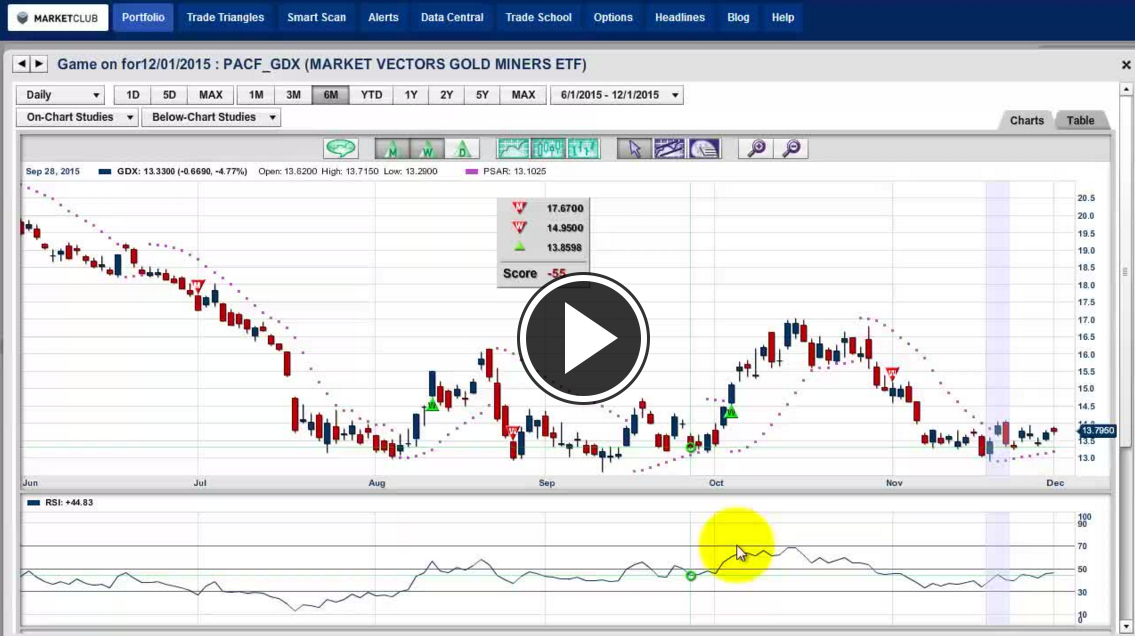Viewport: 1135px width, 636px height.
Task: Switch to the OHLC bar chart style icon
Action: (x=583, y=148)
